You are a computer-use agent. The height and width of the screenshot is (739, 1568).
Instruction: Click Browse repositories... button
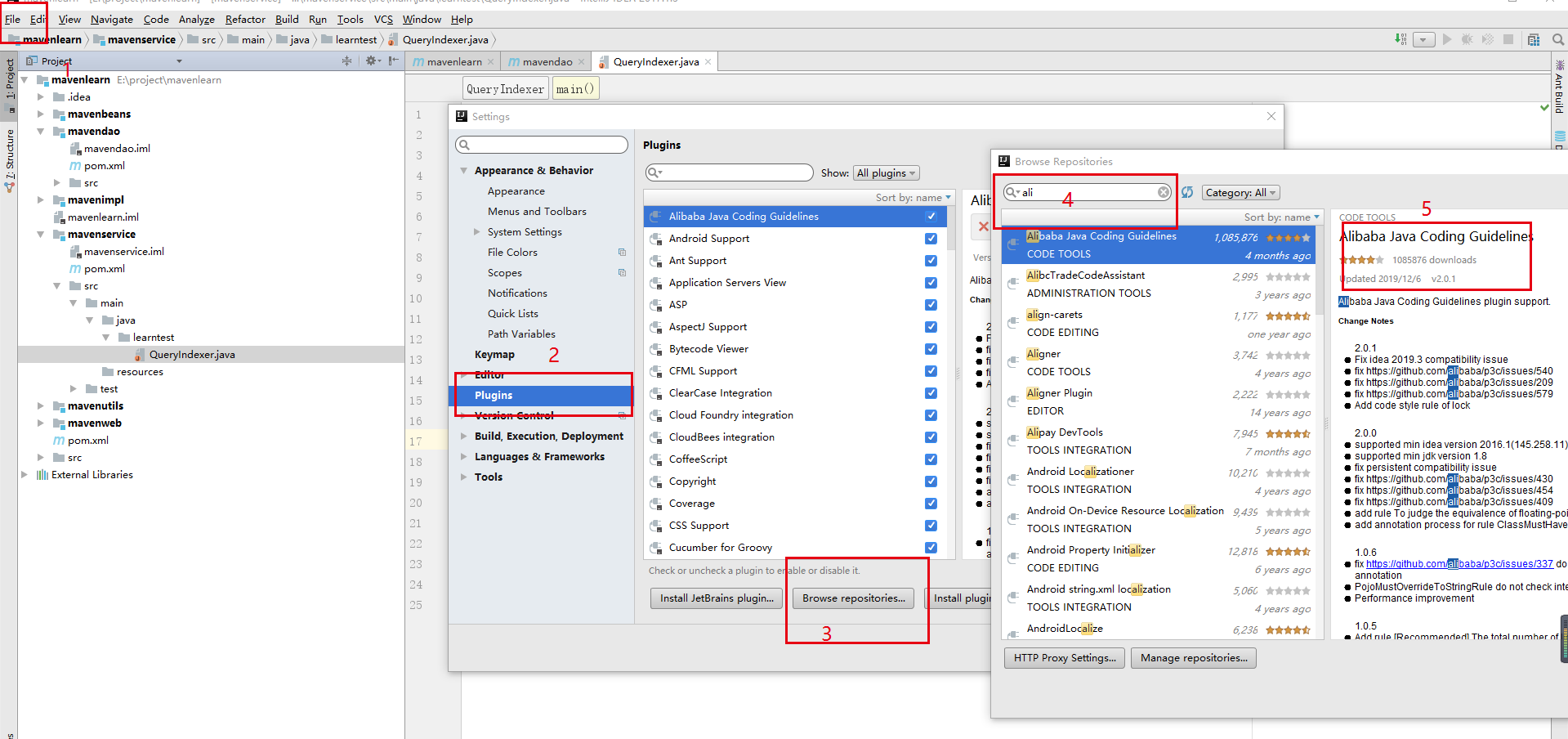pos(854,598)
